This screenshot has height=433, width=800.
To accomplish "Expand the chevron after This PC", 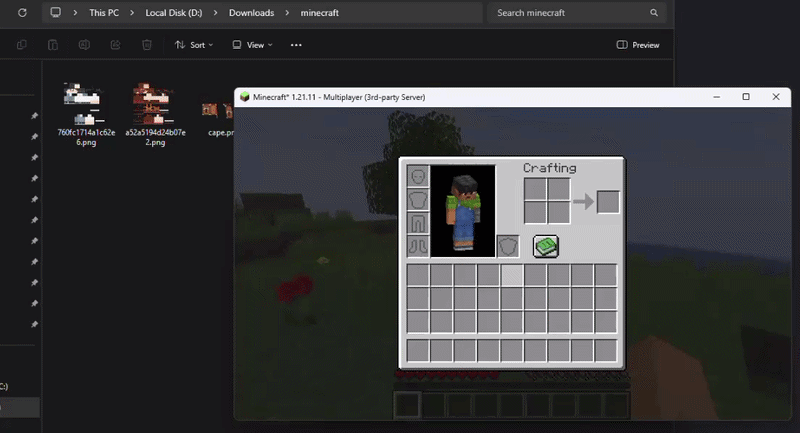I will click(x=132, y=13).
